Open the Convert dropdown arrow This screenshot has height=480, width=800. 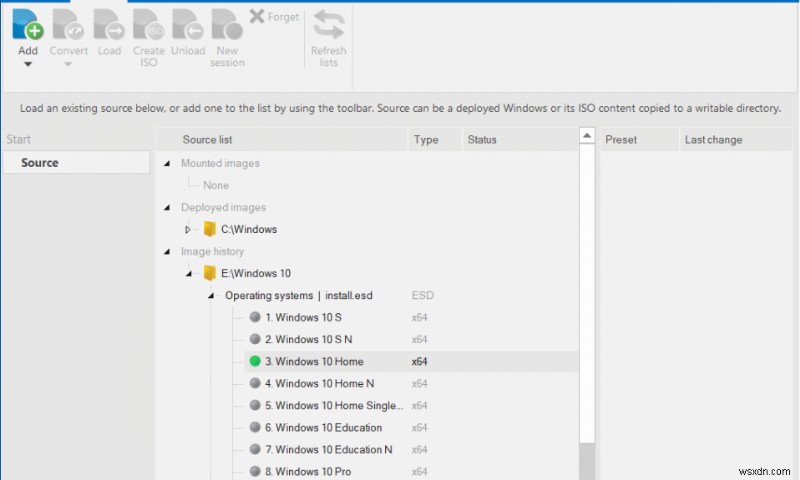[x=68, y=64]
